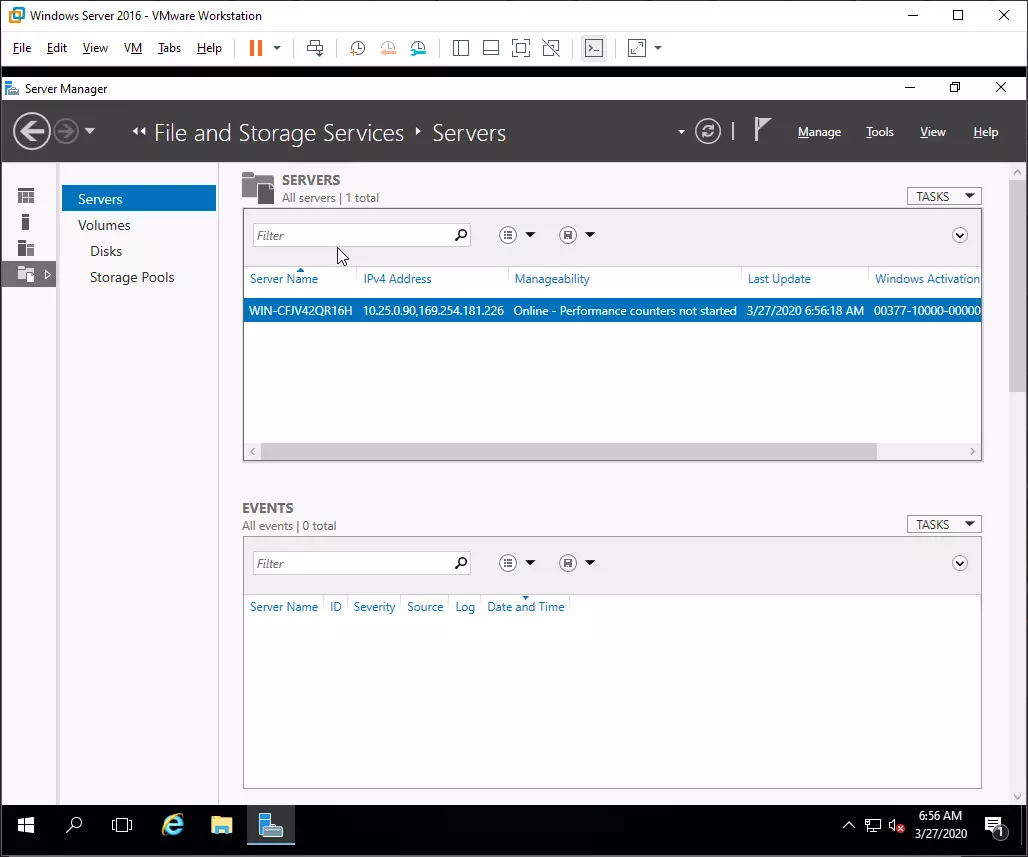Click the VMware pause button icon
The height and width of the screenshot is (857, 1028).
pos(256,48)
